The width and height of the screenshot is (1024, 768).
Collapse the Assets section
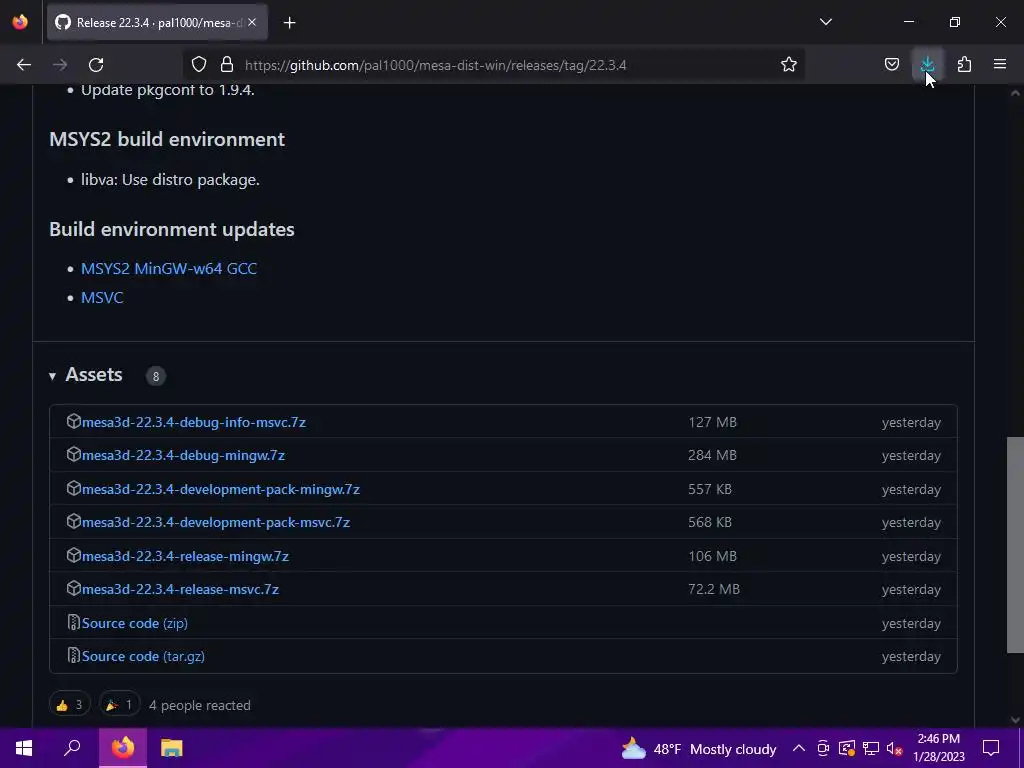click(x=86, y=375)
